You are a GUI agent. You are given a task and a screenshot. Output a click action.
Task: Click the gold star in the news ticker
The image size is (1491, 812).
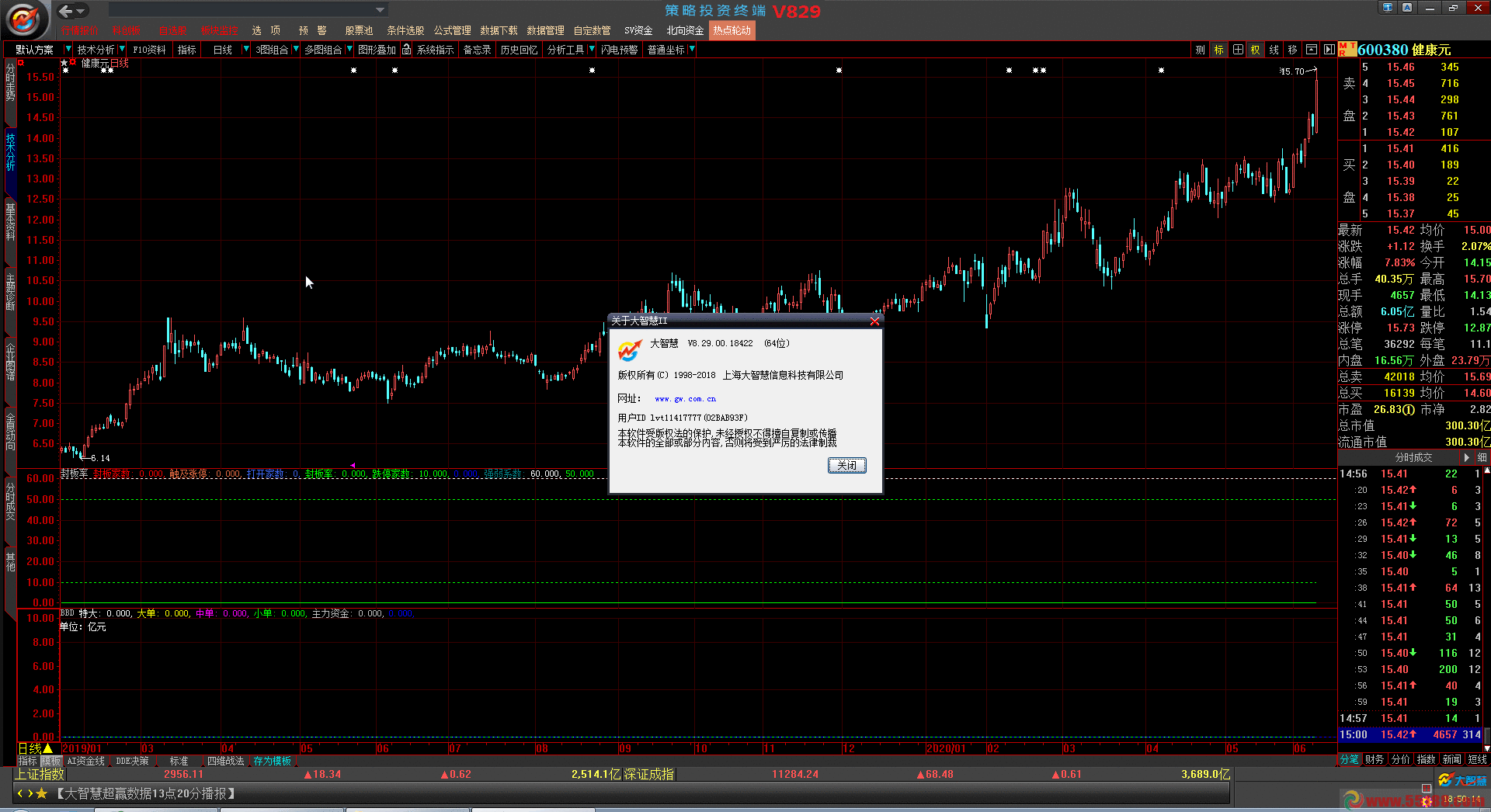(x=41, y=793)
